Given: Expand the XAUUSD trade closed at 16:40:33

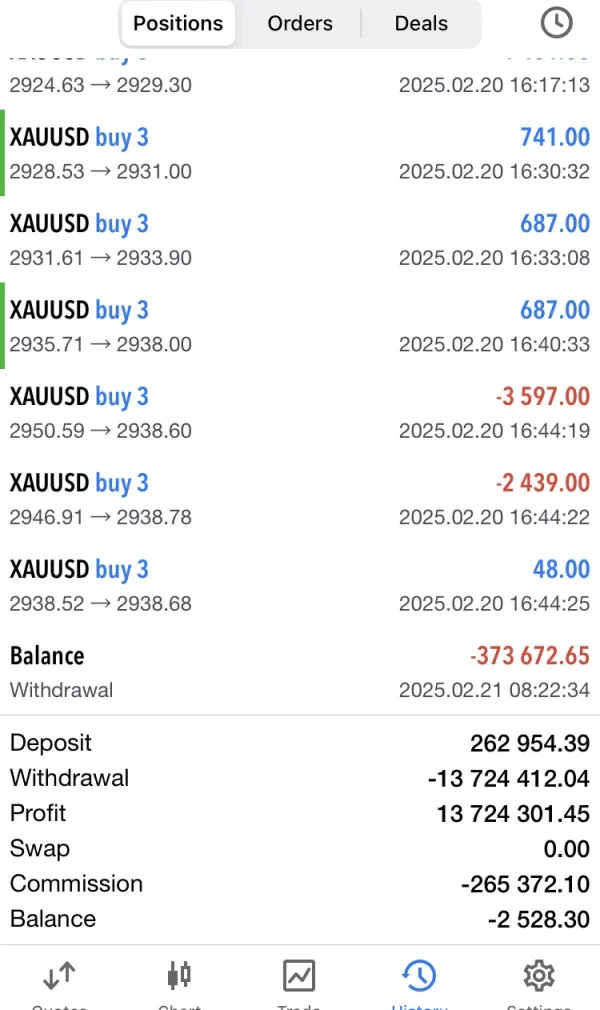Looking at the screenshot, I should pos(300,327).
